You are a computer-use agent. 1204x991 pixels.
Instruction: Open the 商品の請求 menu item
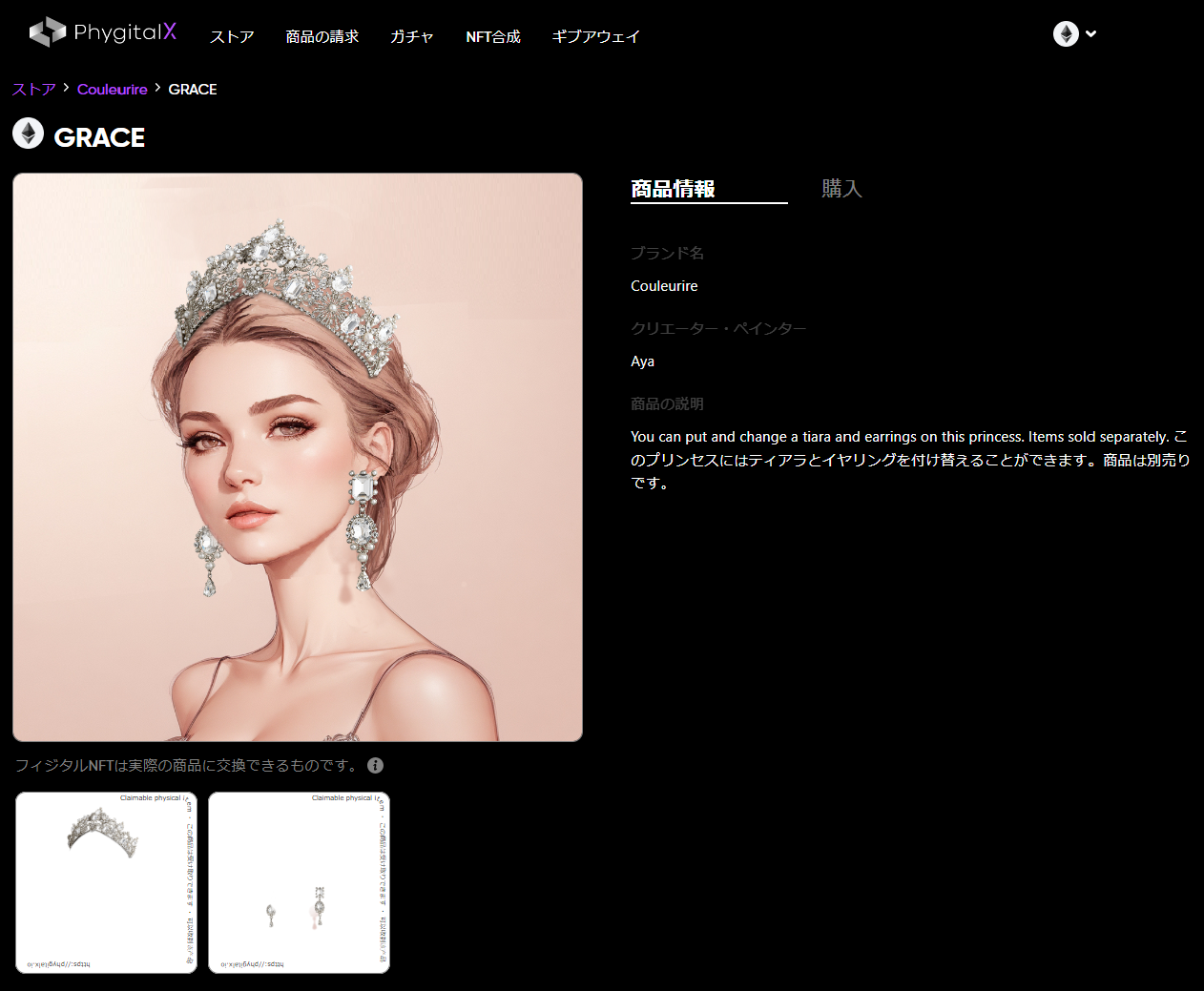point(322,36)
